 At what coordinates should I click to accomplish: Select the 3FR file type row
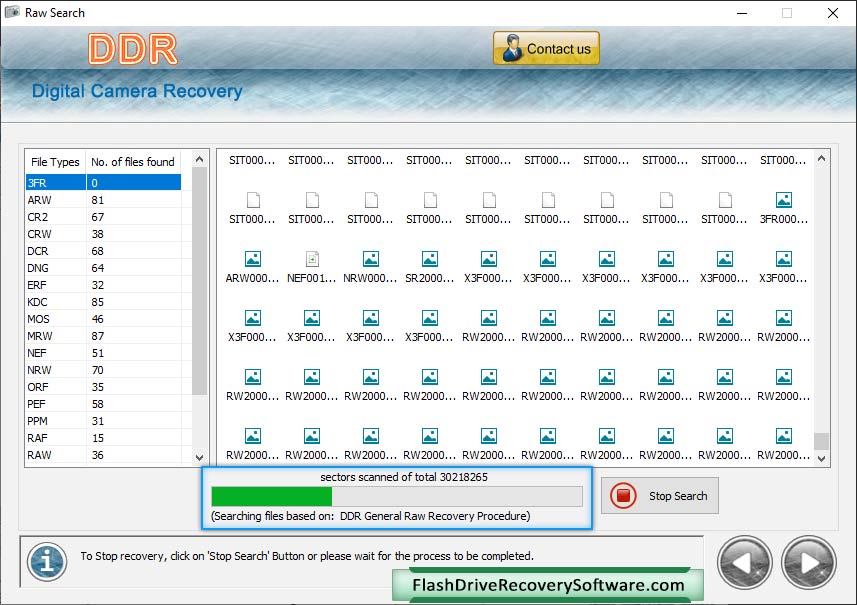[103, 183]
